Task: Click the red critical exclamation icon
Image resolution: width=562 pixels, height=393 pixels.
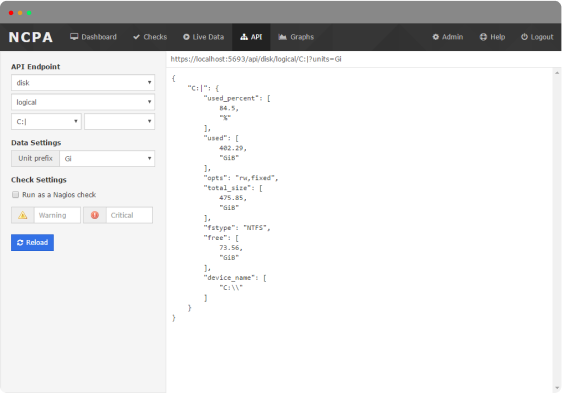Action: click(95, 215)
